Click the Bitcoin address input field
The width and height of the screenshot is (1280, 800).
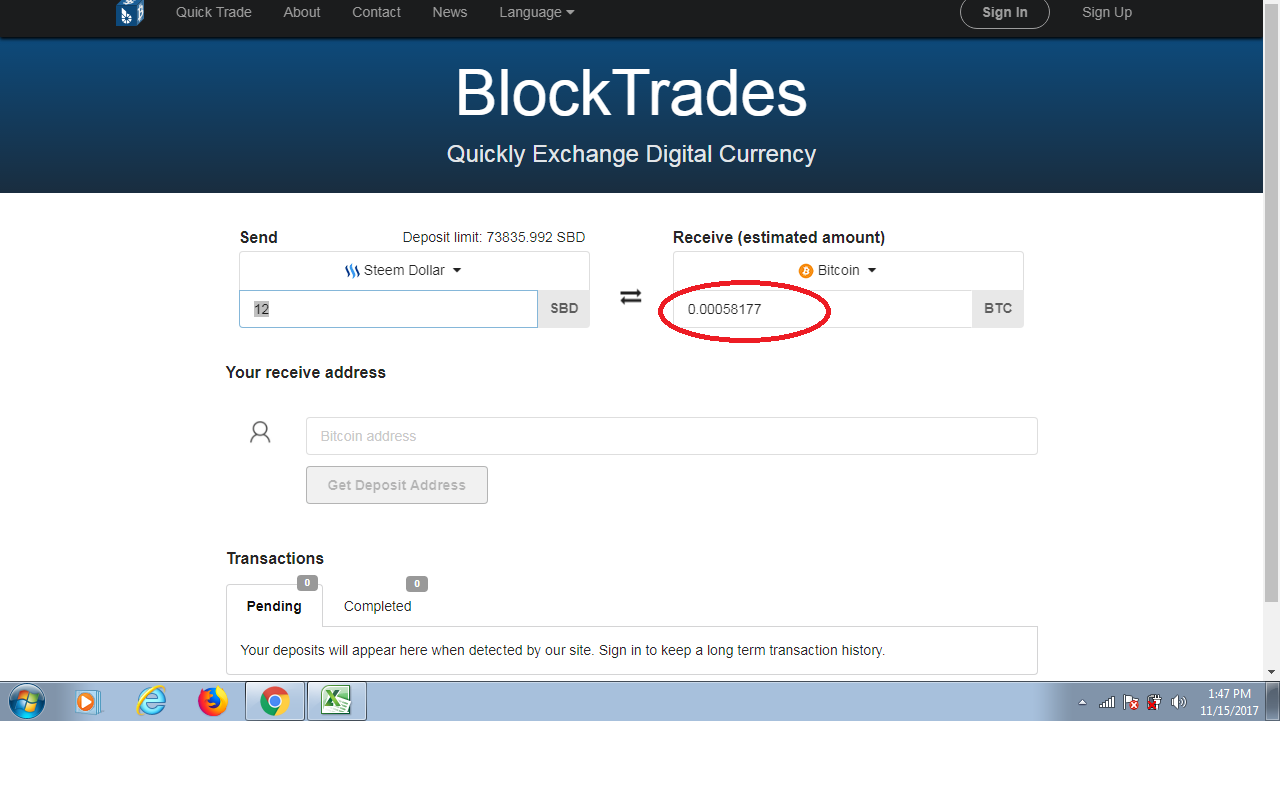[x=672, y=436]
